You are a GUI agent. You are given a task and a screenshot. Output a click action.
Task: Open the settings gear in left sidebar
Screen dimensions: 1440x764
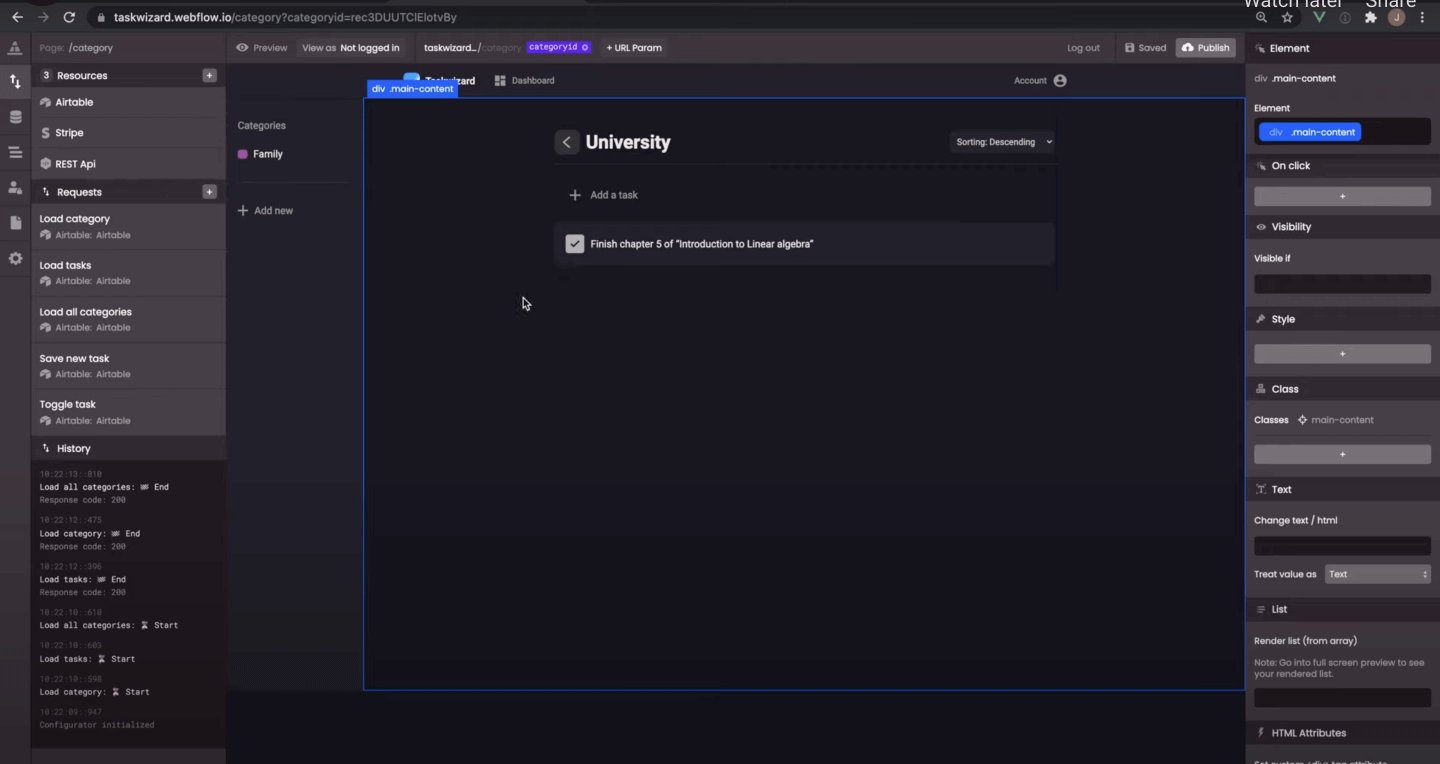tap(14, 257)
